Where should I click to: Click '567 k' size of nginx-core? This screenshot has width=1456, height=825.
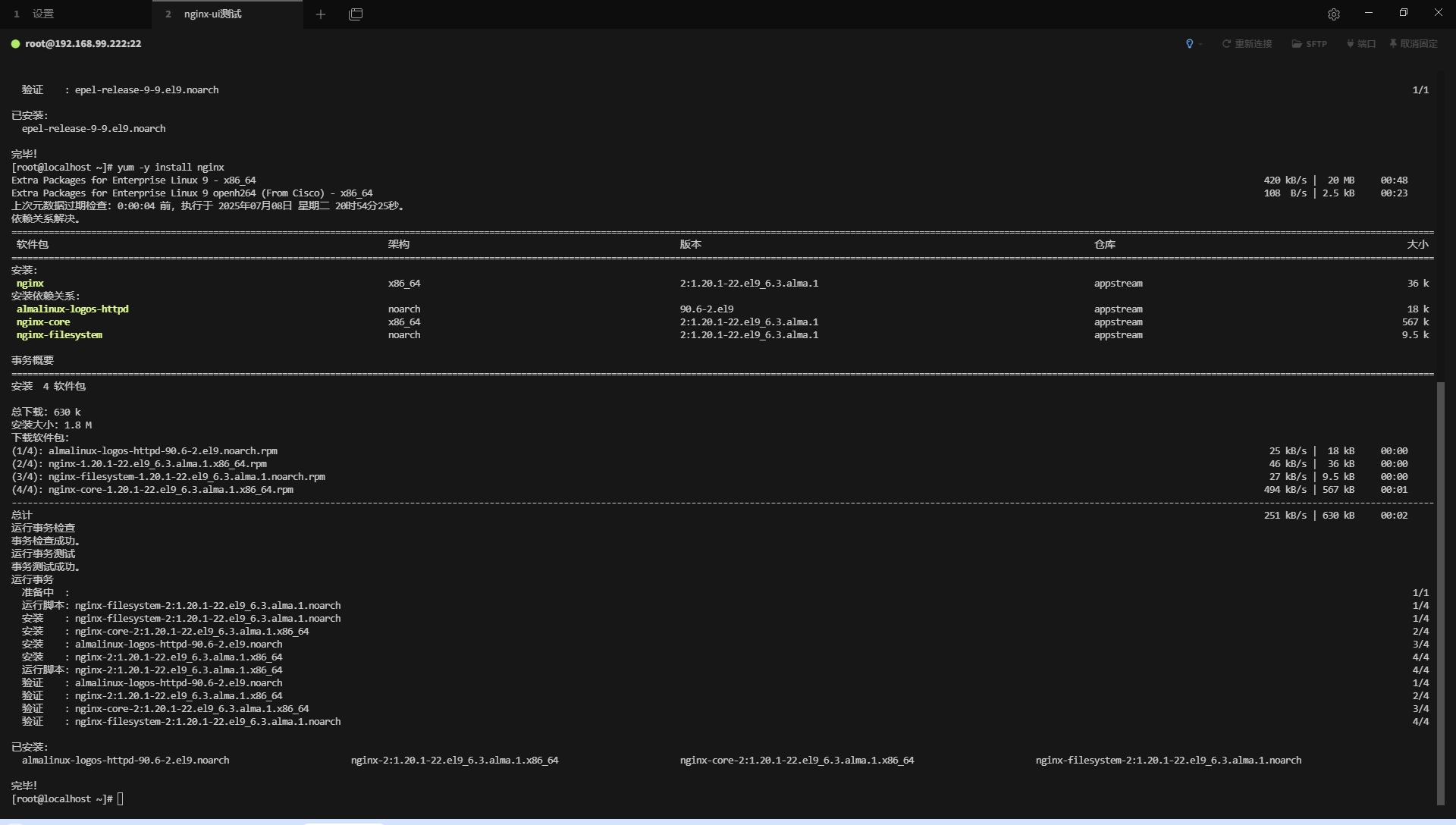pos(1415,322)
